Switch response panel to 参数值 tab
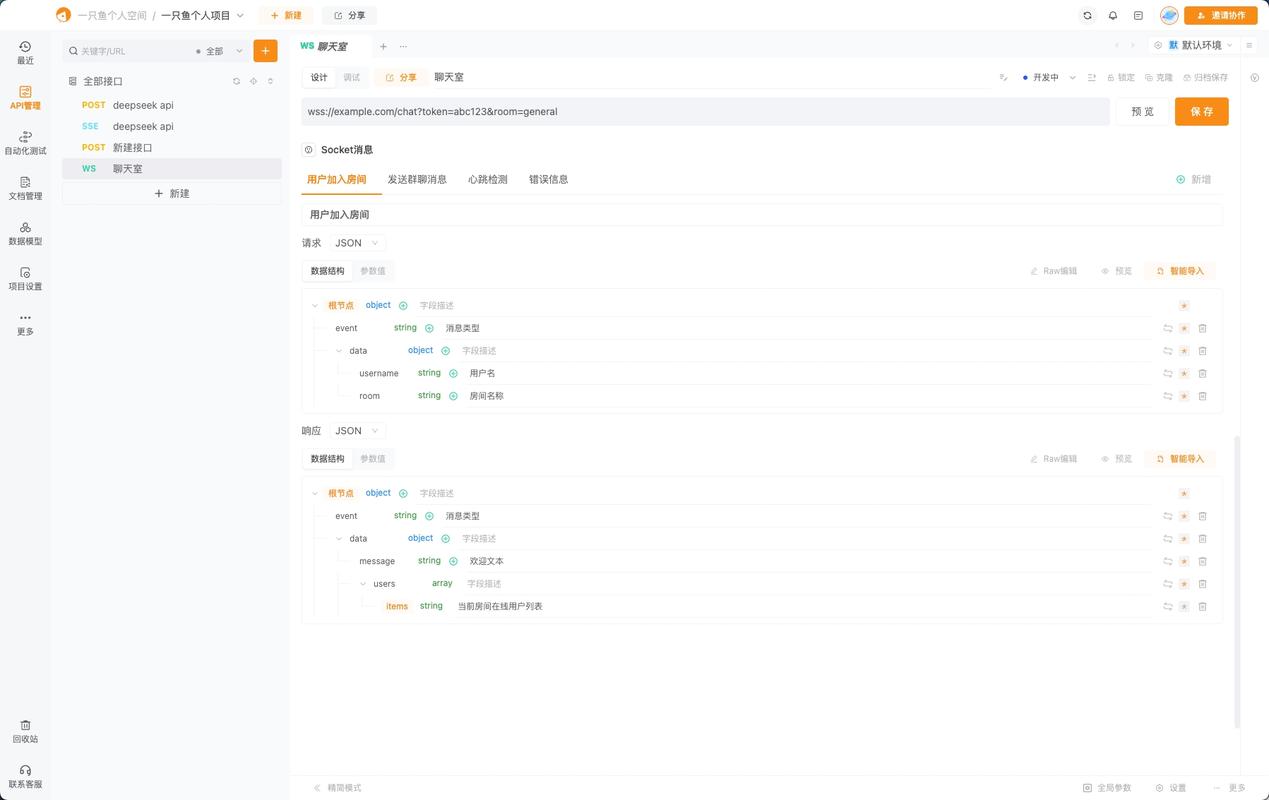Image resolution: width=1269 pixels, height=800 pixels. [x=373, y=459]
